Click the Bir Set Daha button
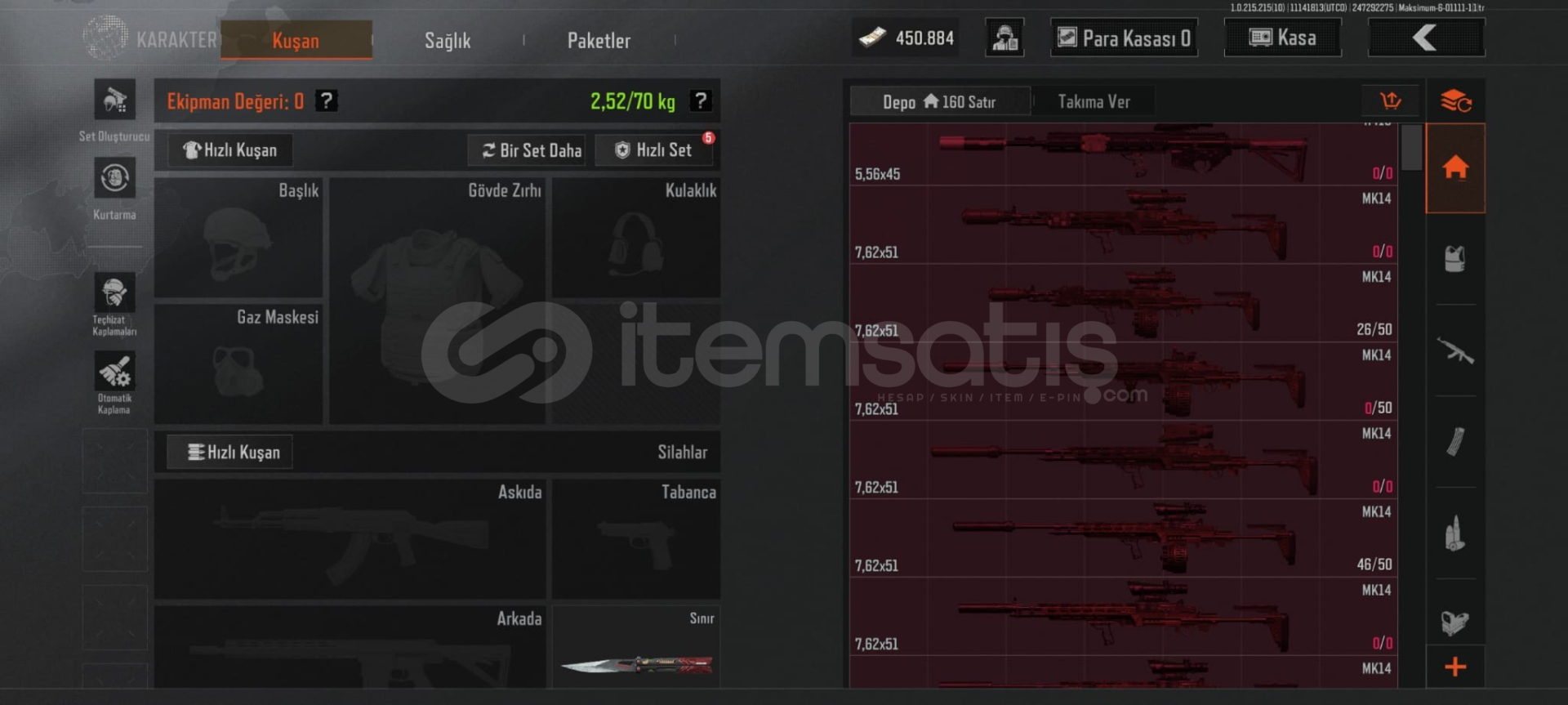1568x705 pixels. click(532, 150)
